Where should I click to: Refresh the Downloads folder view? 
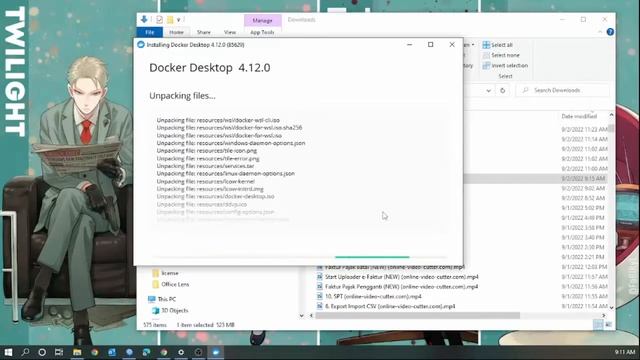tap(502, 90)
